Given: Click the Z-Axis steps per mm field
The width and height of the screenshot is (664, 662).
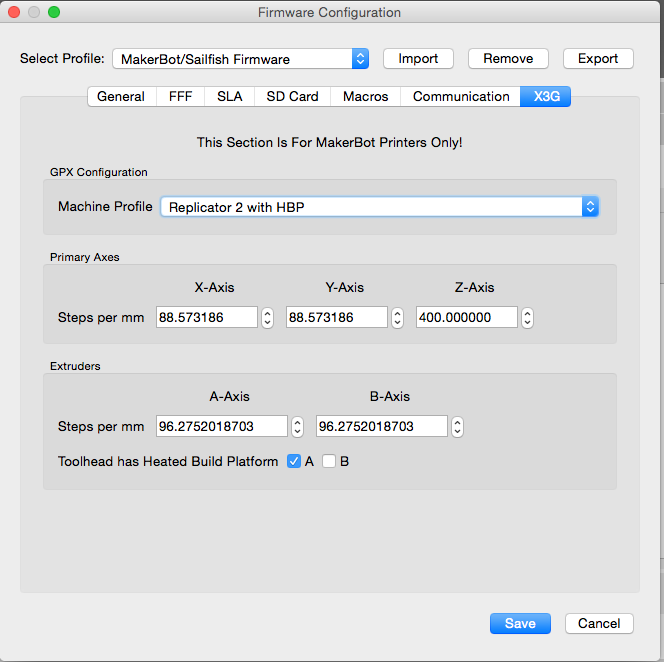Looking at the screenshot, I should (x=467, y=317).
